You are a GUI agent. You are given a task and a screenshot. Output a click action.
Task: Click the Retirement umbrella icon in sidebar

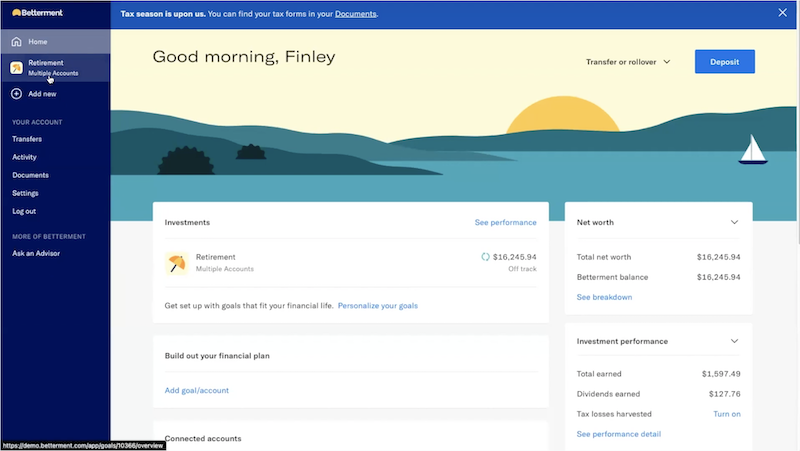click(x=16, y=67)
